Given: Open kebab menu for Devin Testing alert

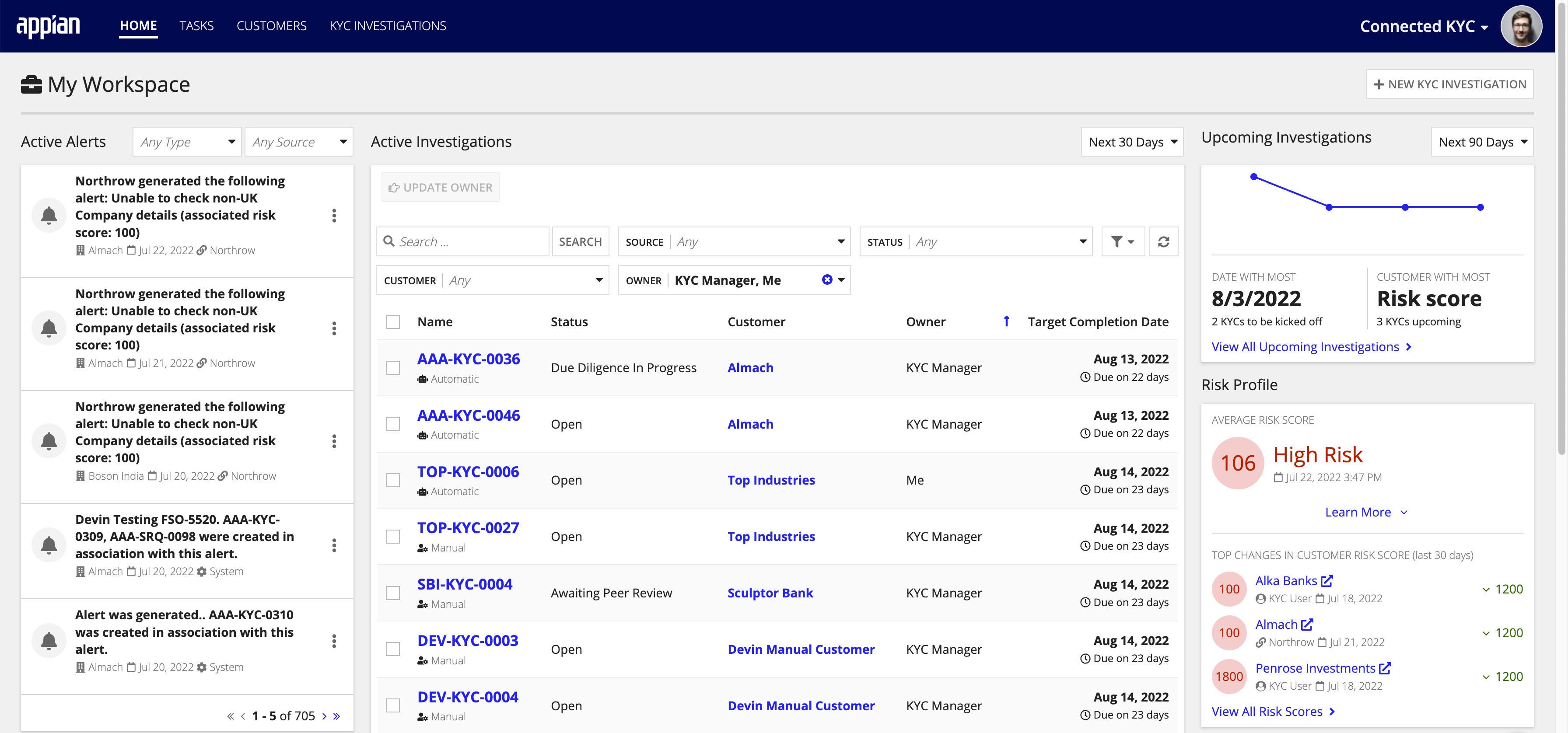Looking at the screenshot, I should [x=333, y=545].
